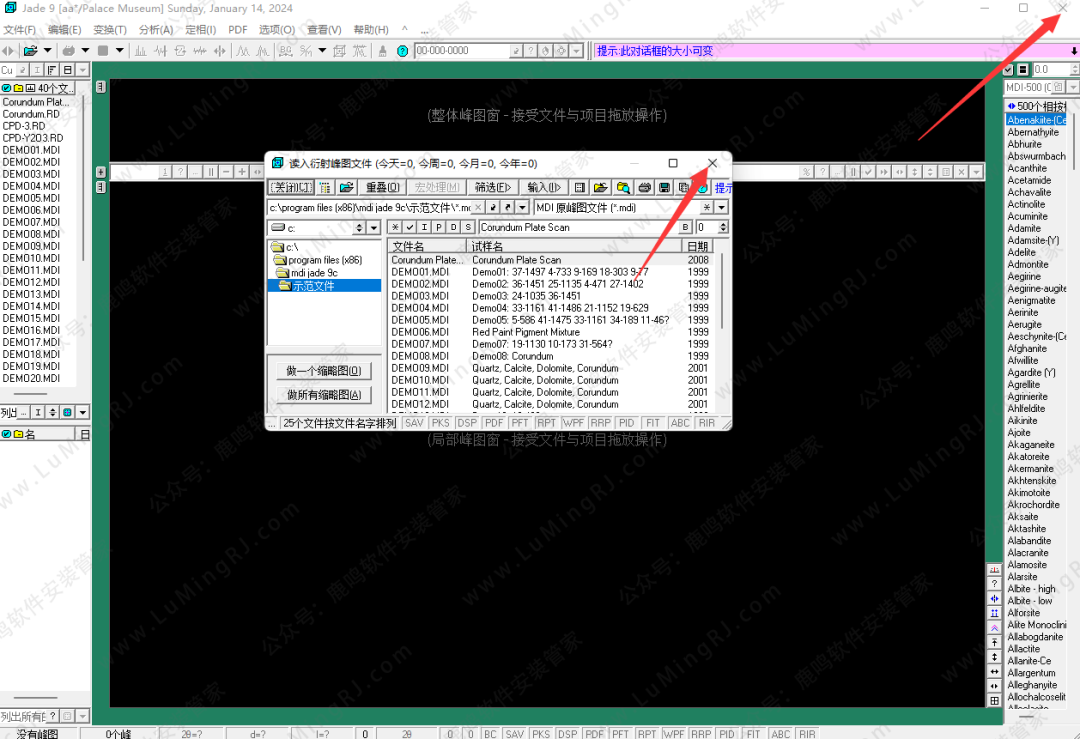Click the print icon in the dialog toolbar
1080x739 pixels.
[x=644, y=187]
